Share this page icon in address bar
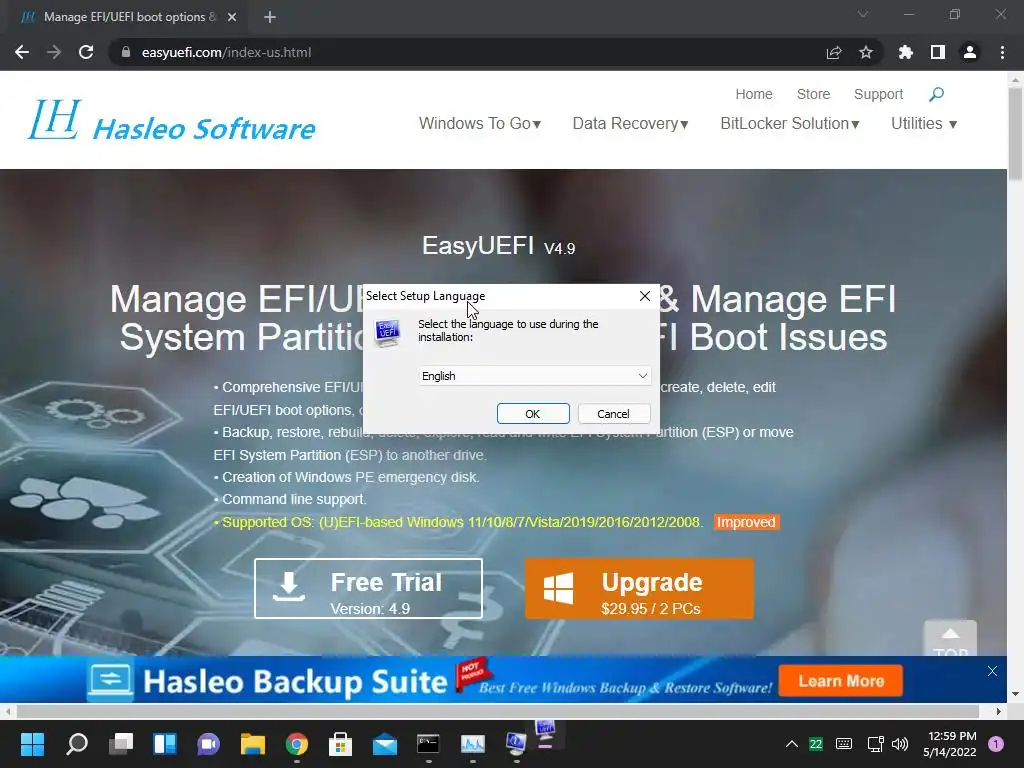The width and height of the screenshot is (1024, 768). click(834, 52)
